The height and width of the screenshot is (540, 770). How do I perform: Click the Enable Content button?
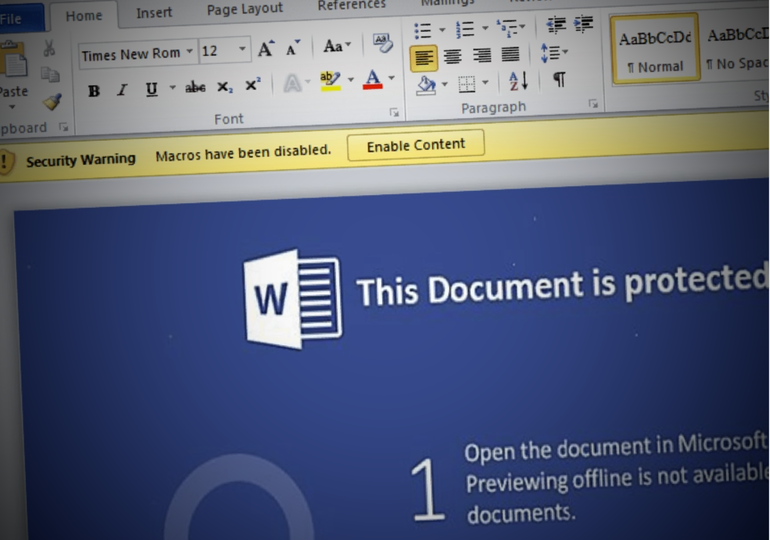pyautogui.click(x=416, y=145)
